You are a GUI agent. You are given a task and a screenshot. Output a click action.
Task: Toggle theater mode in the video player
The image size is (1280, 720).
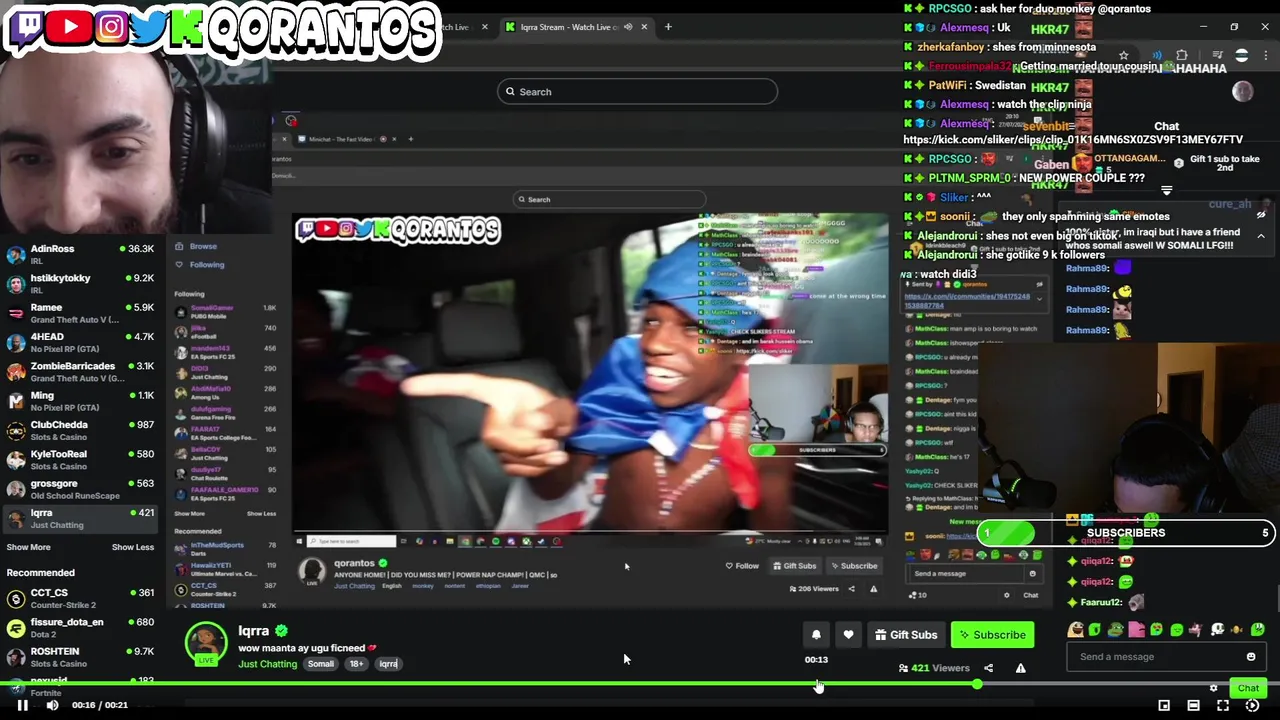[1193, 705]
